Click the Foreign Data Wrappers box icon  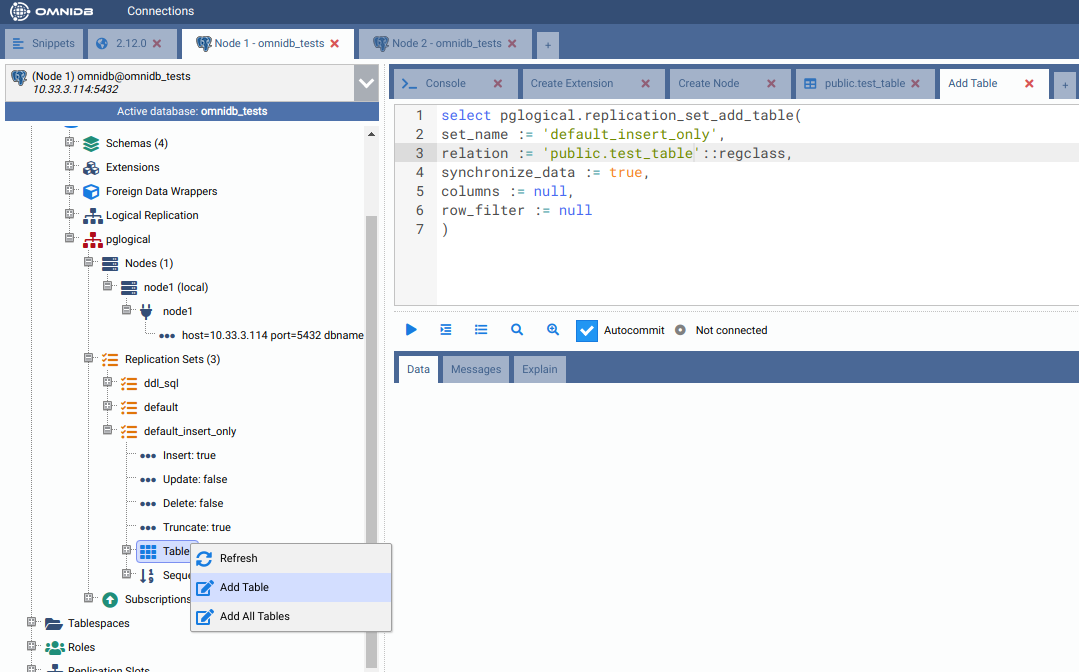pyautogui.click(x=91, y=191)
